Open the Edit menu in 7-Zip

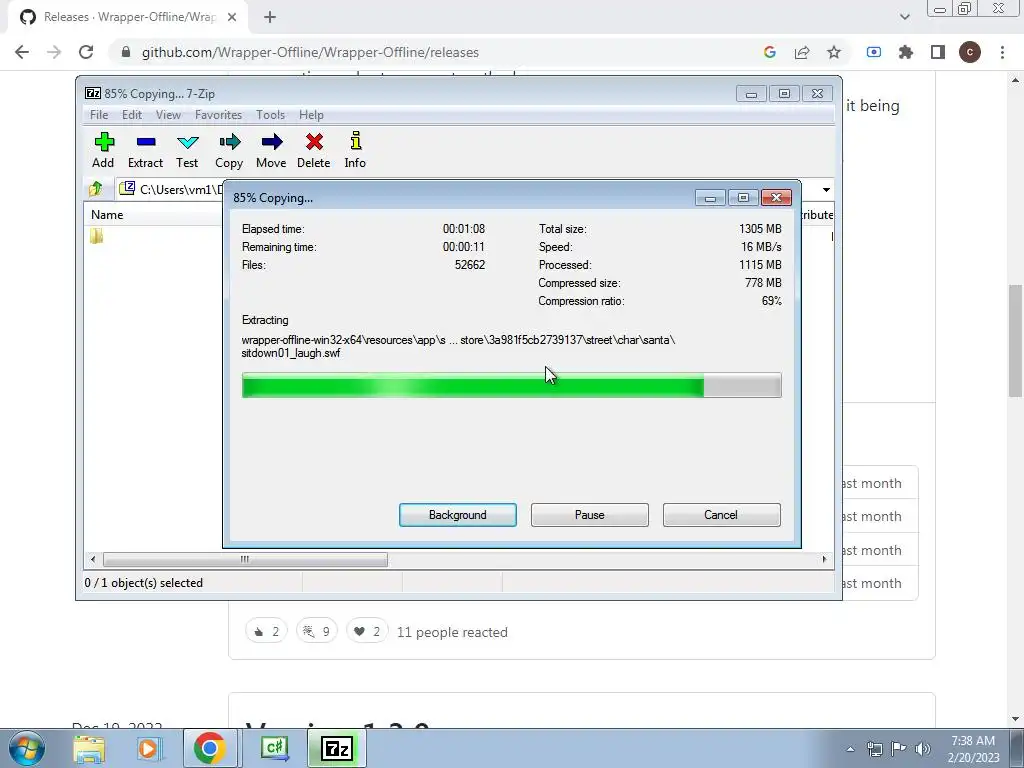(132, 115)
